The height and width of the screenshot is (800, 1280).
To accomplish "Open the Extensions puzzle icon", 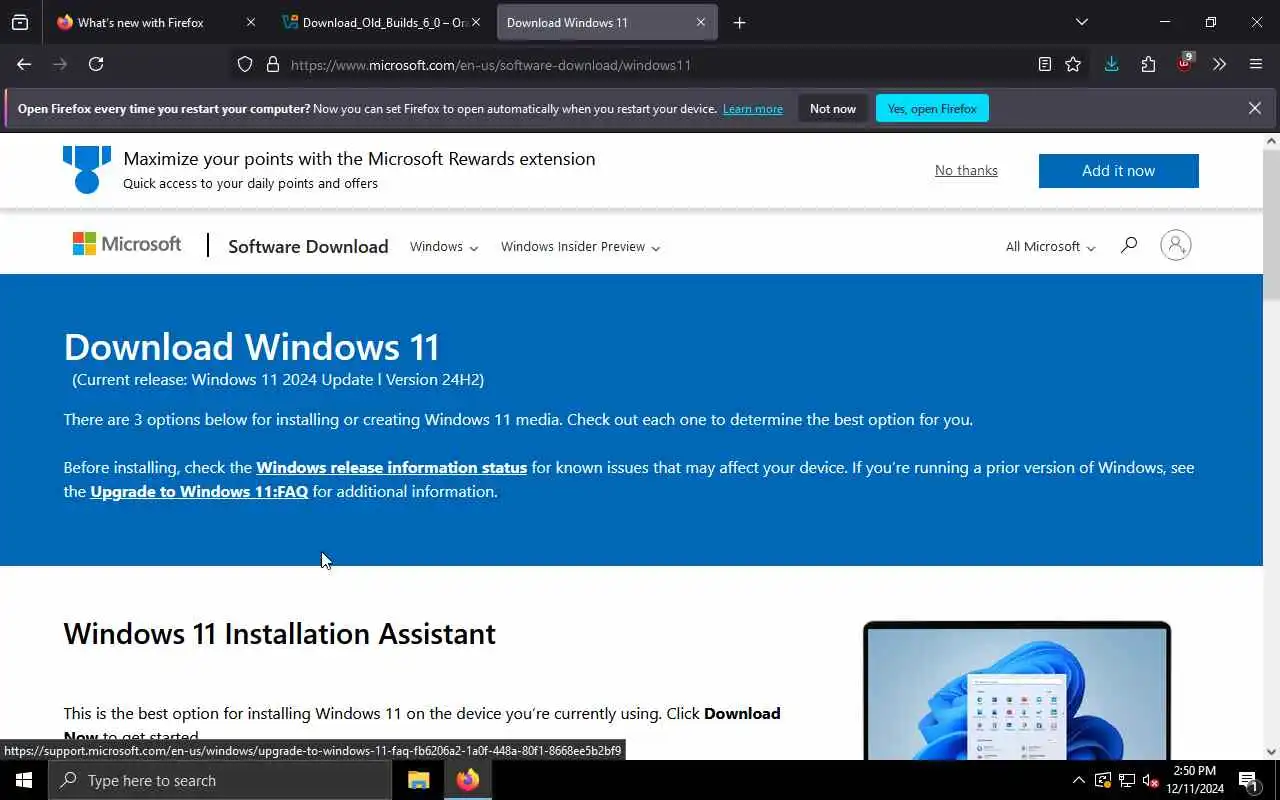I will (x=1148, y=64).
